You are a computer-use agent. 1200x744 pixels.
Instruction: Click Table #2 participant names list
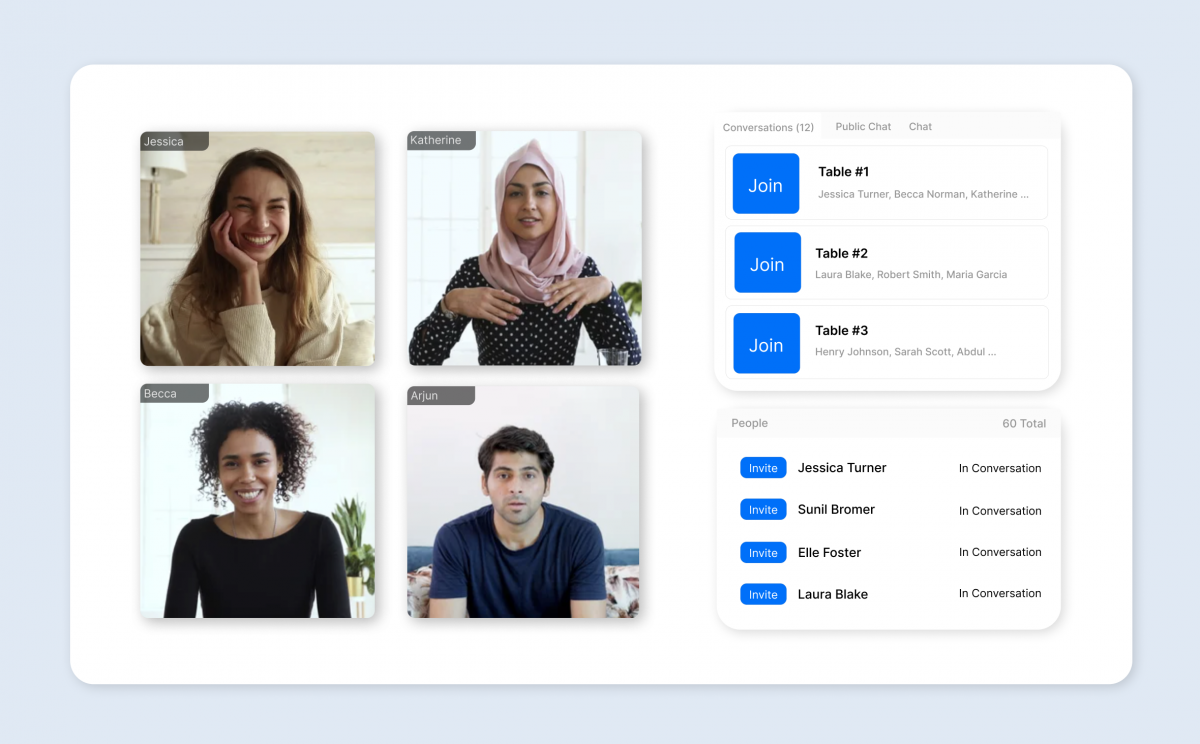(910, 275)
